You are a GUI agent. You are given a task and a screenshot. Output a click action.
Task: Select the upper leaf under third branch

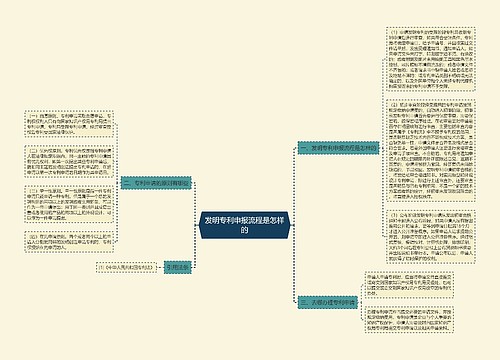[409, 285]
